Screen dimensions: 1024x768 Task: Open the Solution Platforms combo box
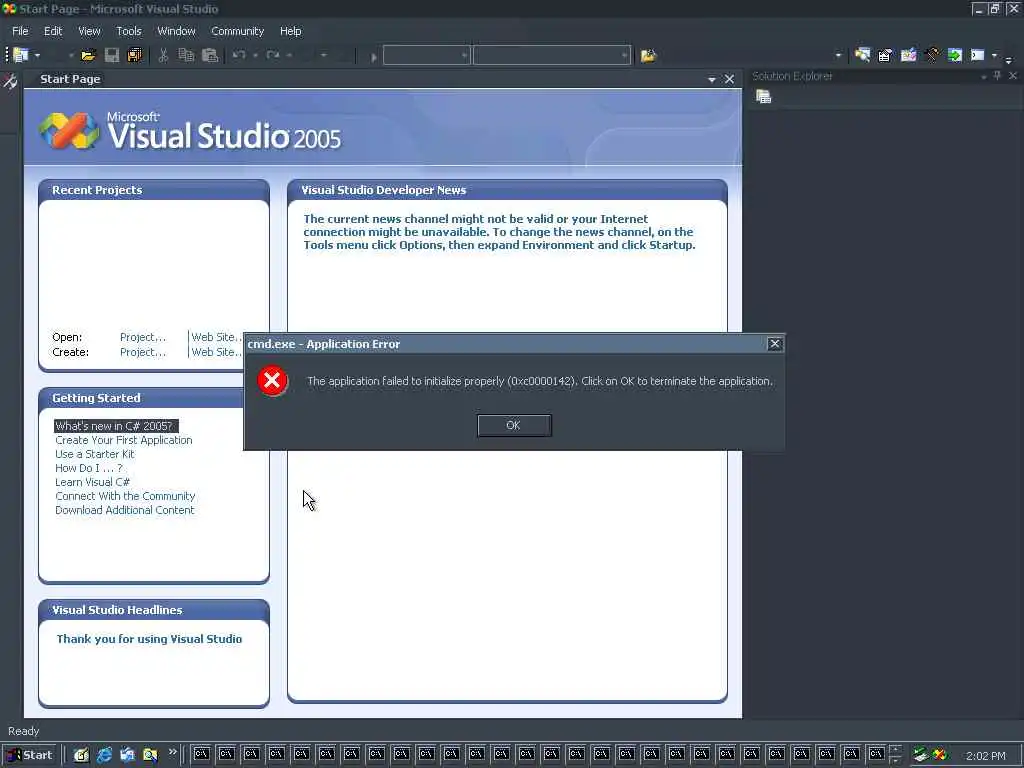pos(552,56)
